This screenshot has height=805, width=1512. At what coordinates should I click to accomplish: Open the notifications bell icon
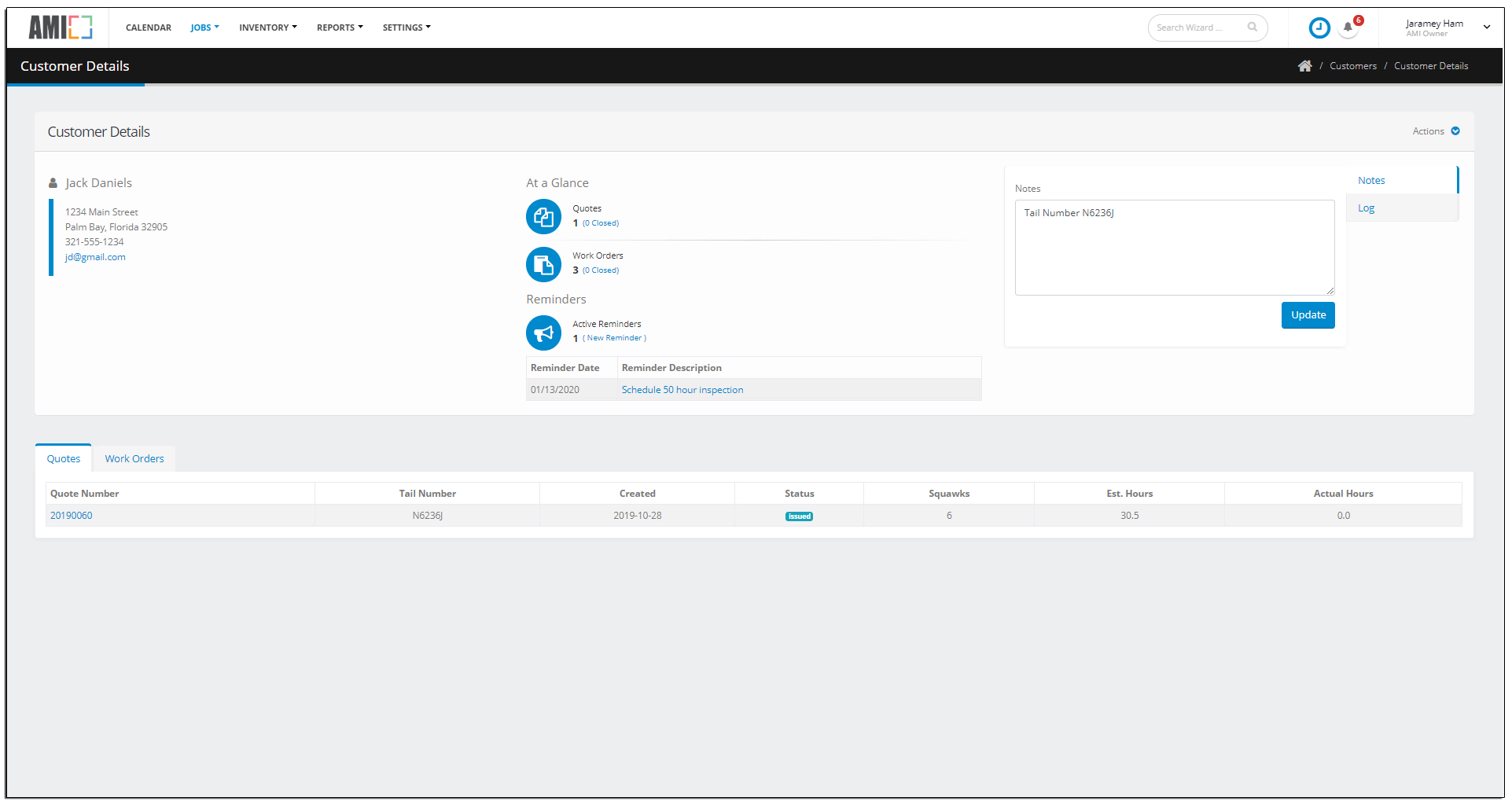1348,28
